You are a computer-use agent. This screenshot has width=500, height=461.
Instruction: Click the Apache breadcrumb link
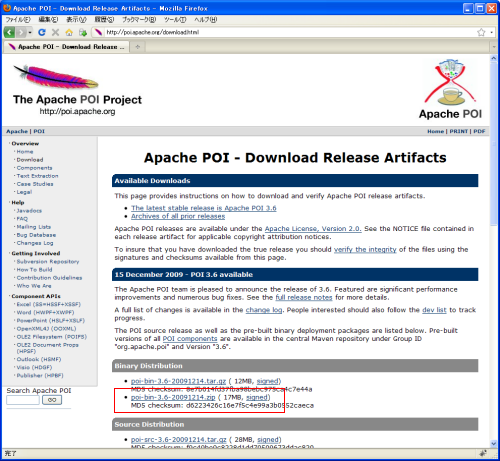coord(17,131)
